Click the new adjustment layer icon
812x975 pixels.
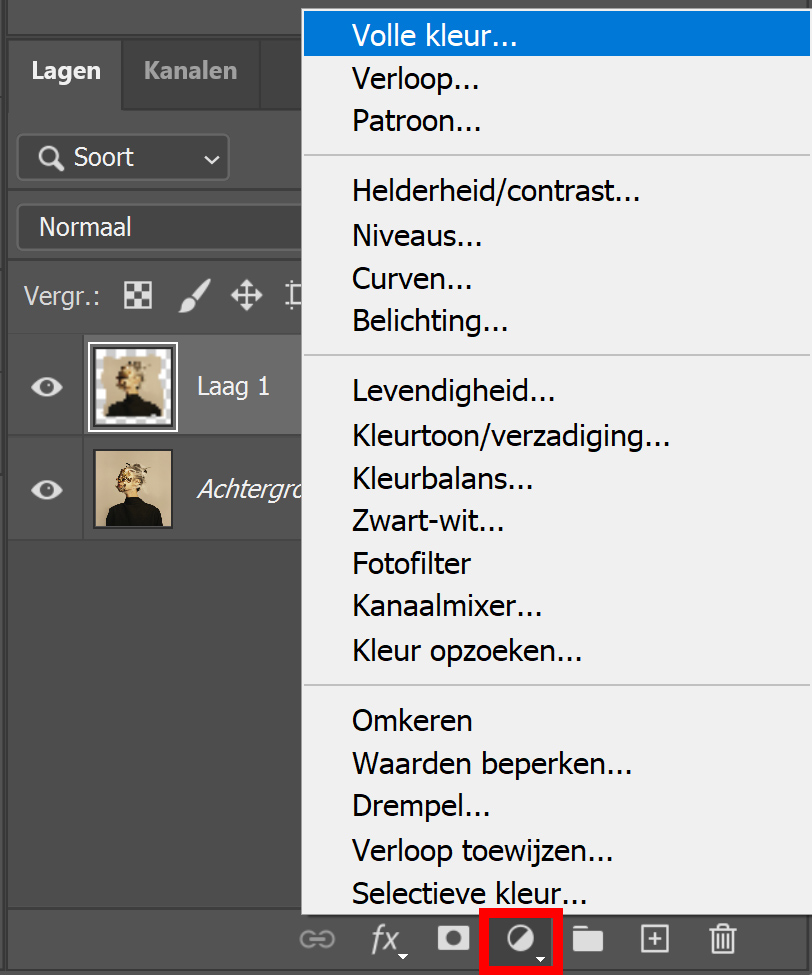[x=522, y=939]
